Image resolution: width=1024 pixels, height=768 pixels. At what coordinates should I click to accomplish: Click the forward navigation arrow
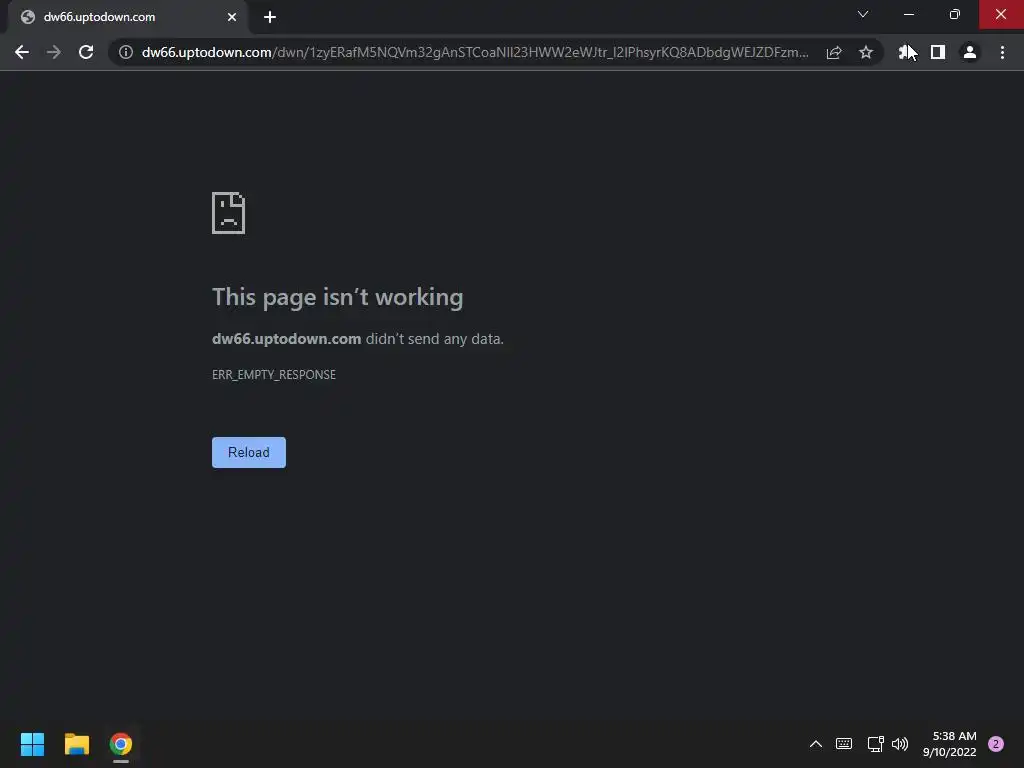54,52
